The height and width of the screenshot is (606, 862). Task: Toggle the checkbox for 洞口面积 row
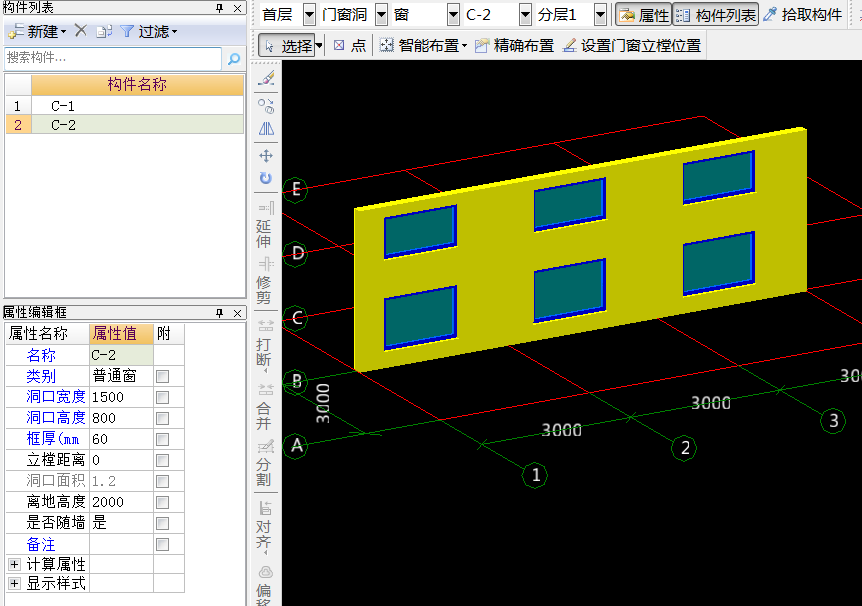[x=163, y=482]
